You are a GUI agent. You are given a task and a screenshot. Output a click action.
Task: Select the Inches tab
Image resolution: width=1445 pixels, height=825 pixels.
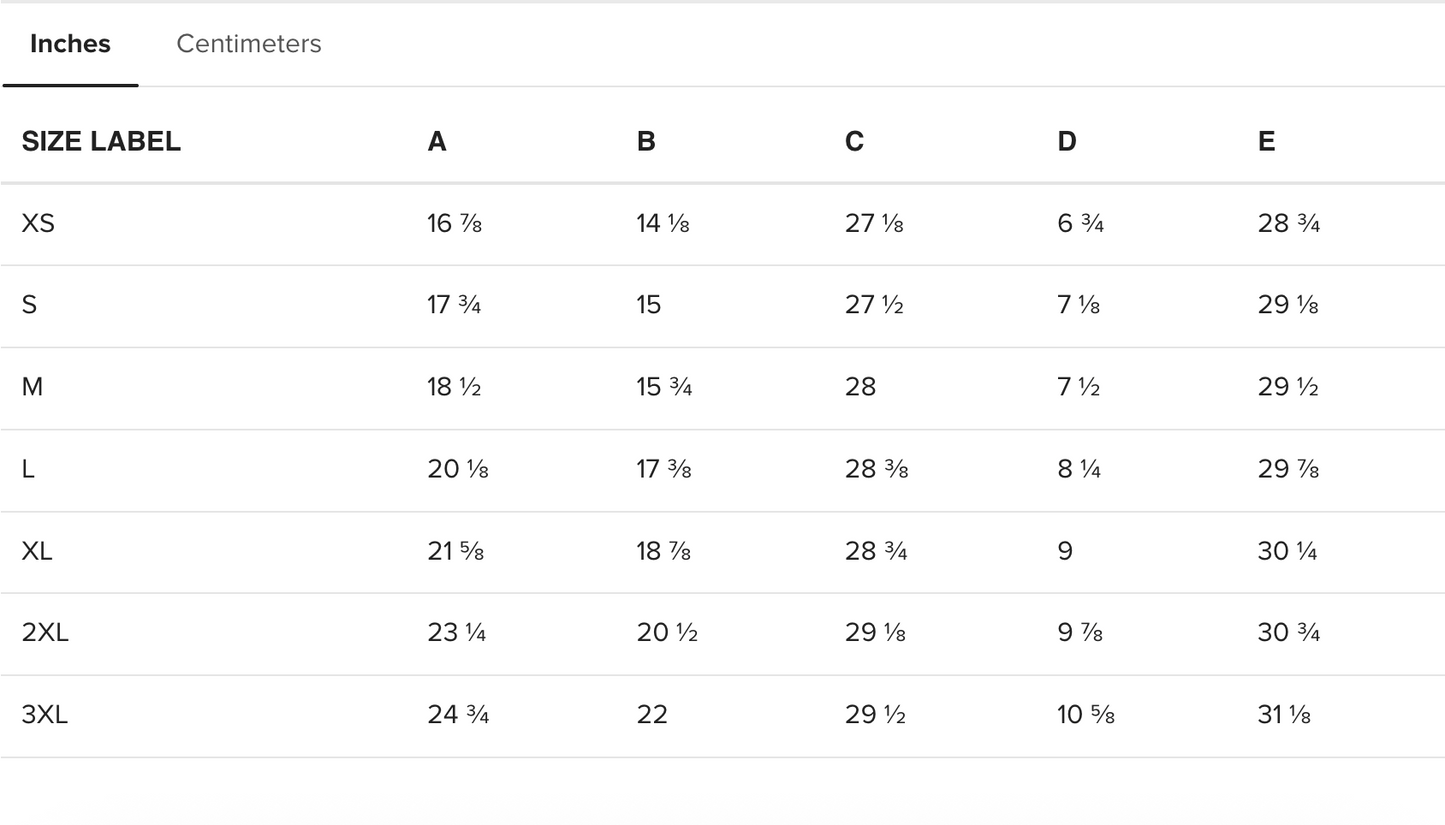70,44
